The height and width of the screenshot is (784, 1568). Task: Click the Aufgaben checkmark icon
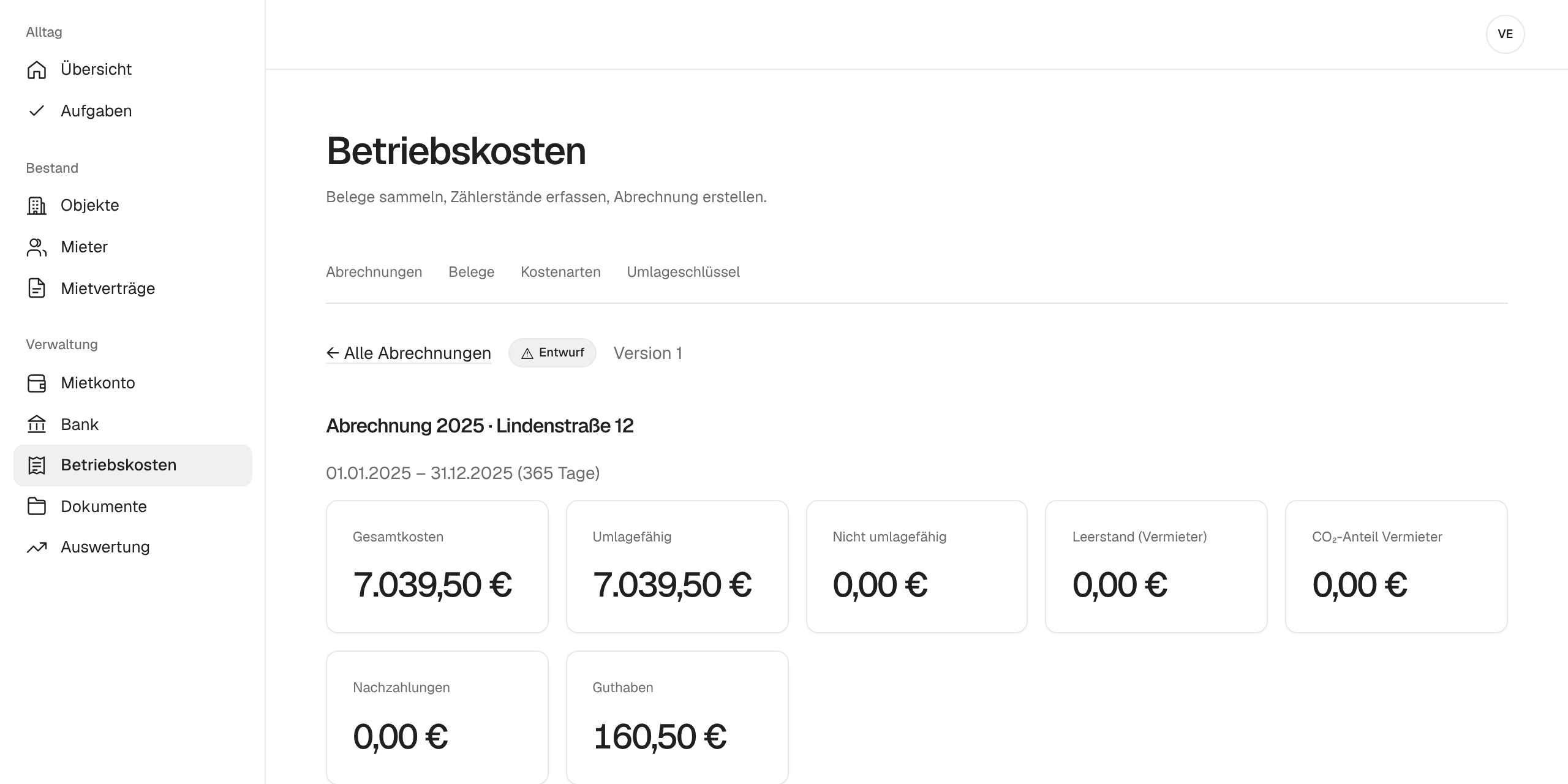tap(37, 111)
